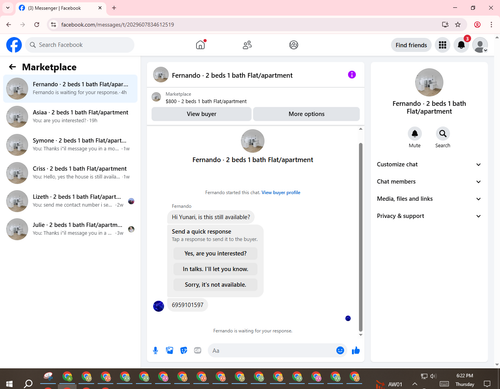Click the 6959101597 message bubble
Screen dimensions: 500x389
[187, 305]
